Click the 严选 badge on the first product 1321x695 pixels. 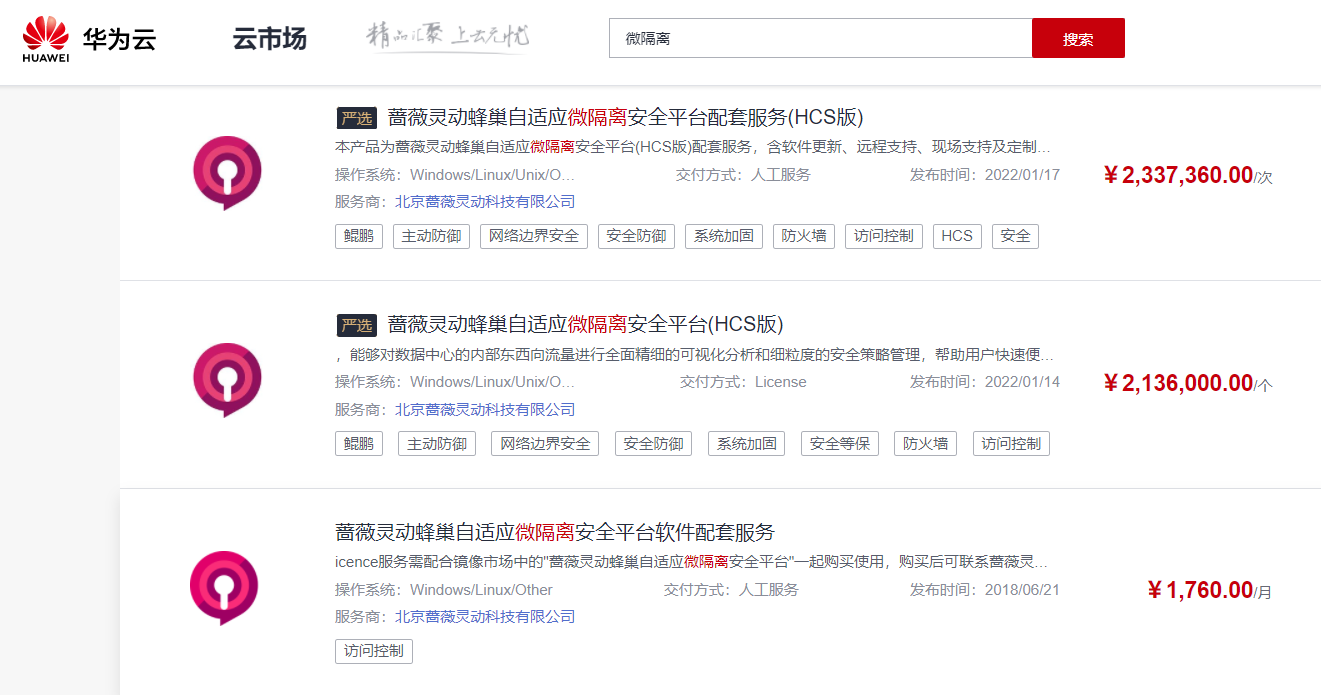356,118
